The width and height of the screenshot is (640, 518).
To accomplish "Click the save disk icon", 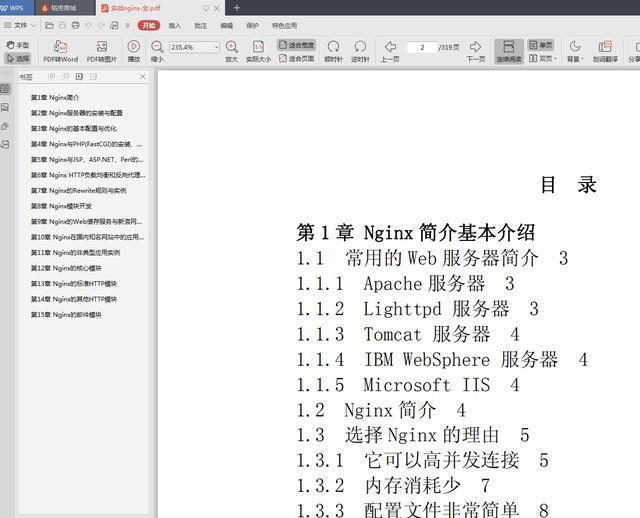I will tap(62, 25).
